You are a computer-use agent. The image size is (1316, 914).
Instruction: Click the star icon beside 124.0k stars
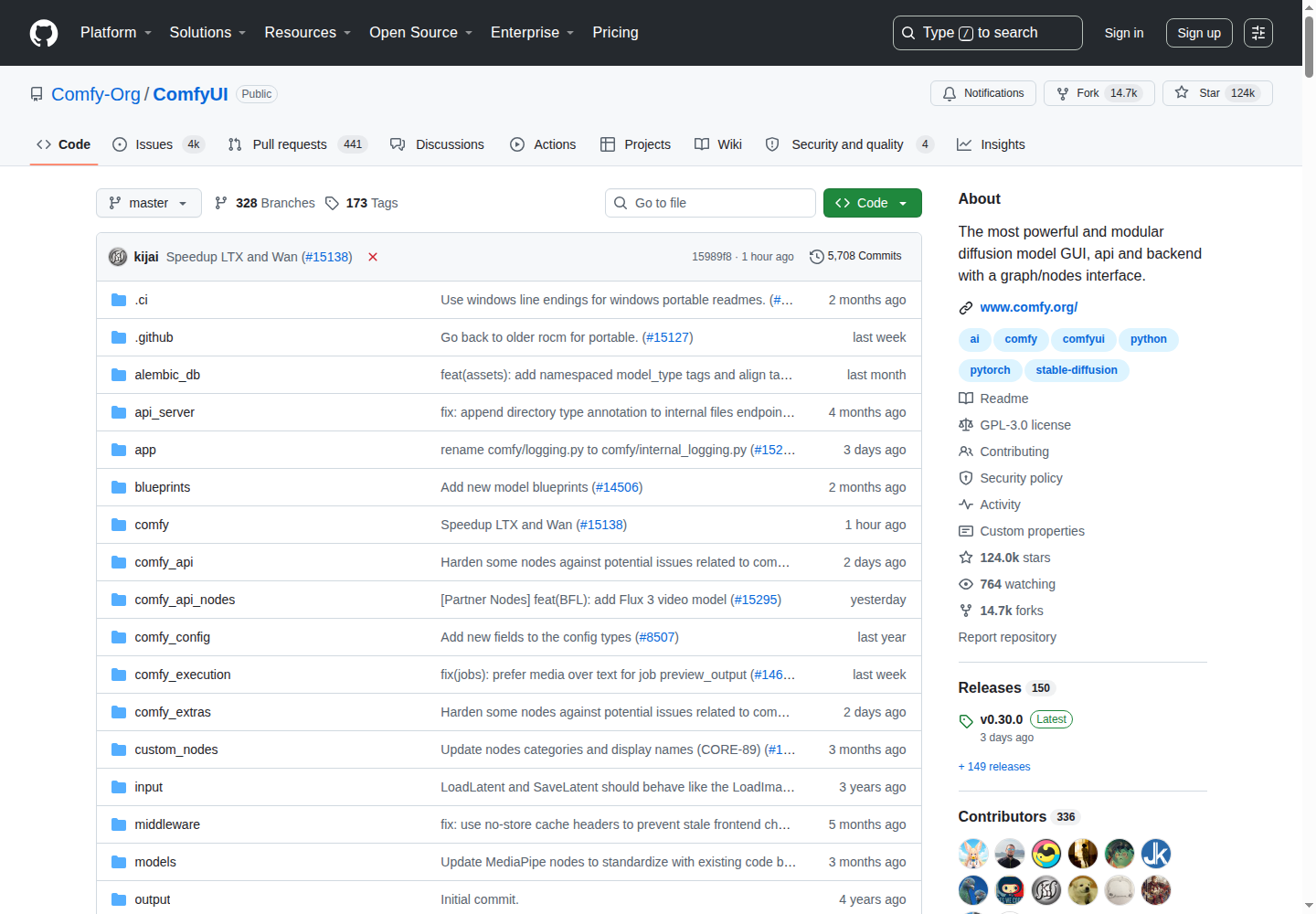(x=966, y=558)
